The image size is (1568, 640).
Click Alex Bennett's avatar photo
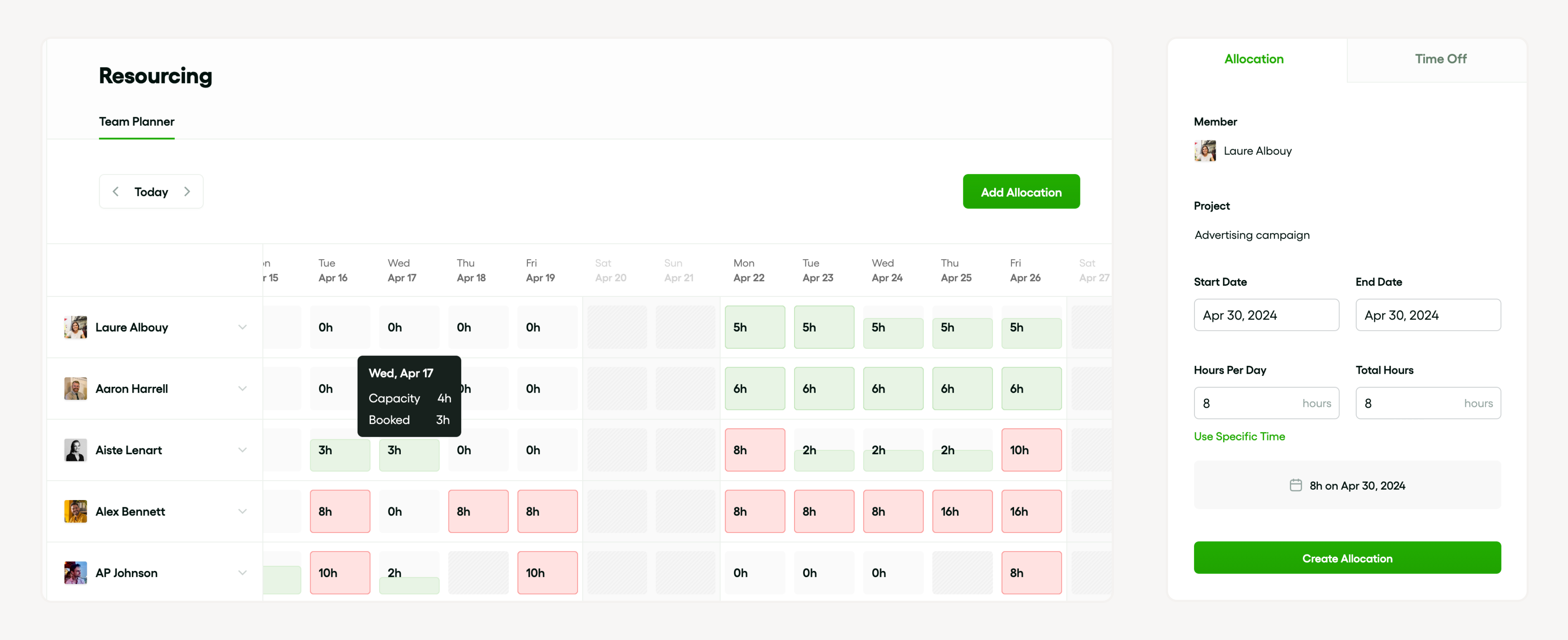[75, 511]
